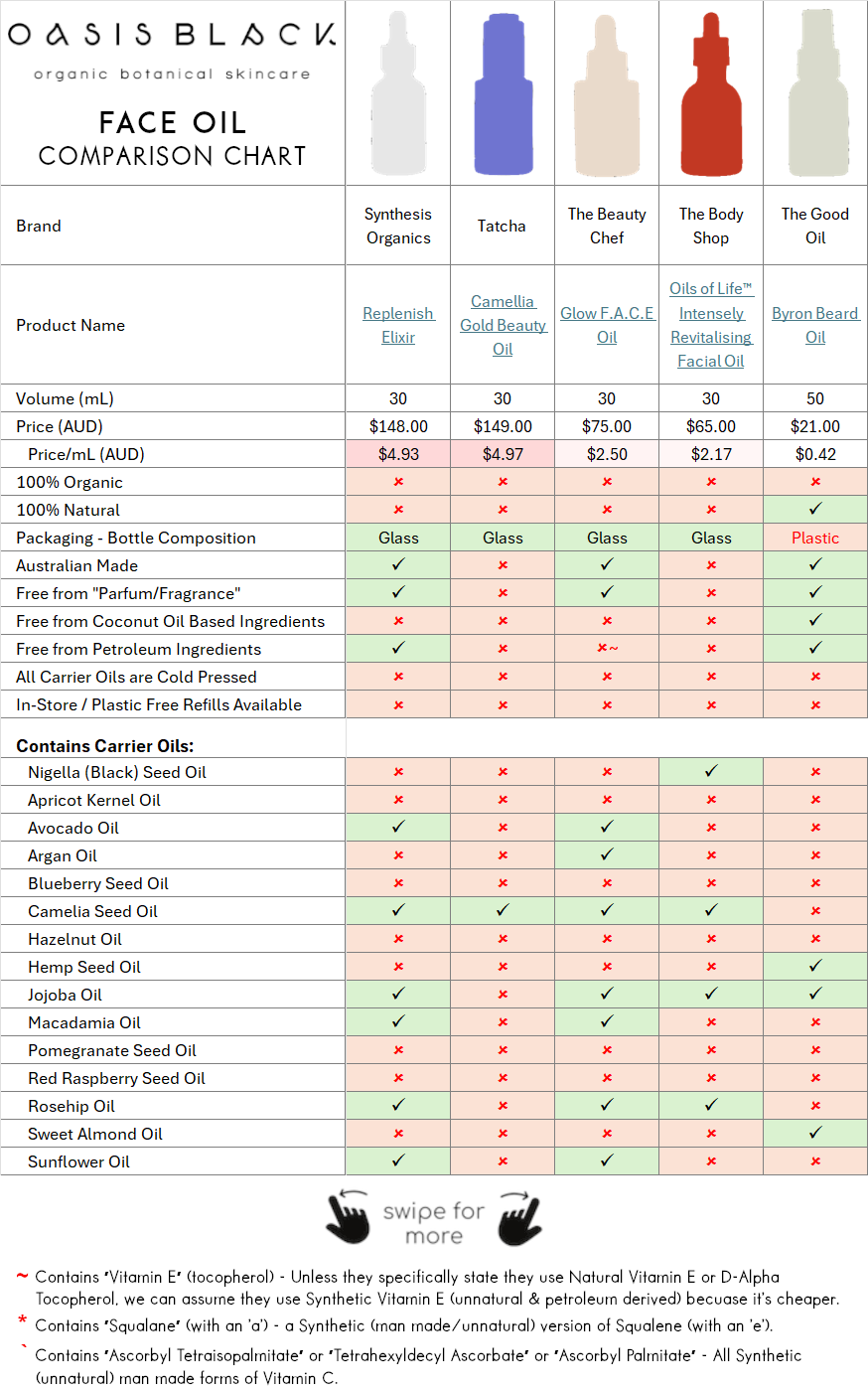Click the $65.00 price cell
Image resolution: width=868 pixels, height=1391 pixels.
[x=711, y=426]
